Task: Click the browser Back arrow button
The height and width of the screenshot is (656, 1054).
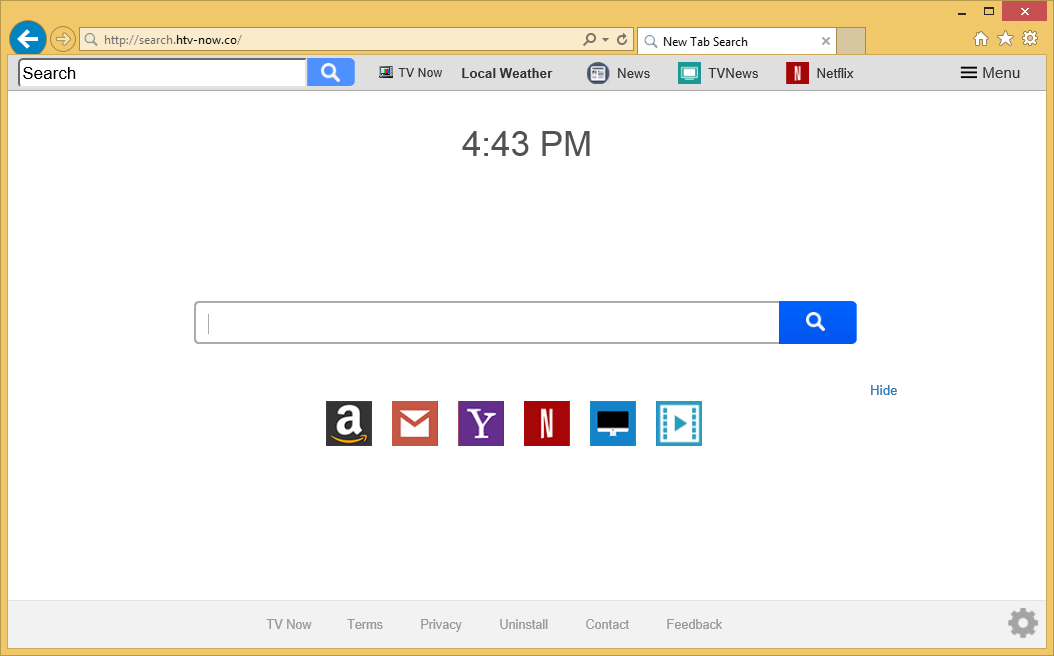Action: pos(28,39)
